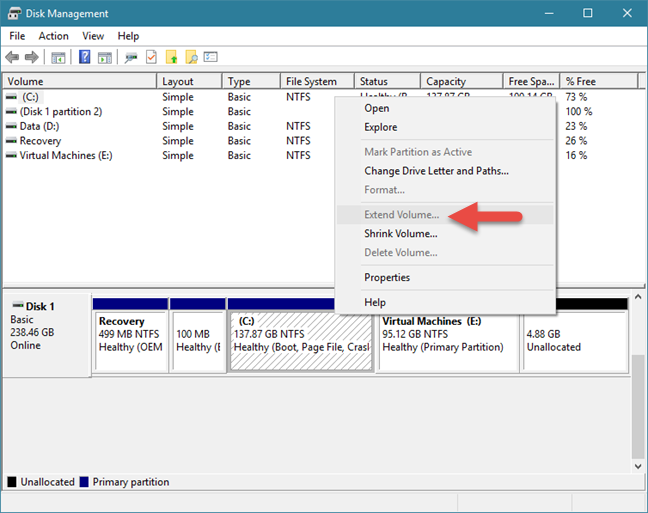This screenshot has height=513, width=648.
Task: Click the folder with green up-arrow icon
Action: (x=172, y=57)
